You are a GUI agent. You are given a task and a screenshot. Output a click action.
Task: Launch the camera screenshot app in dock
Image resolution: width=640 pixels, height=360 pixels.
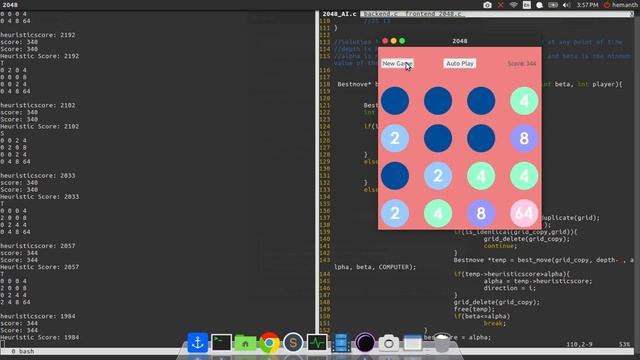[389, 343]
